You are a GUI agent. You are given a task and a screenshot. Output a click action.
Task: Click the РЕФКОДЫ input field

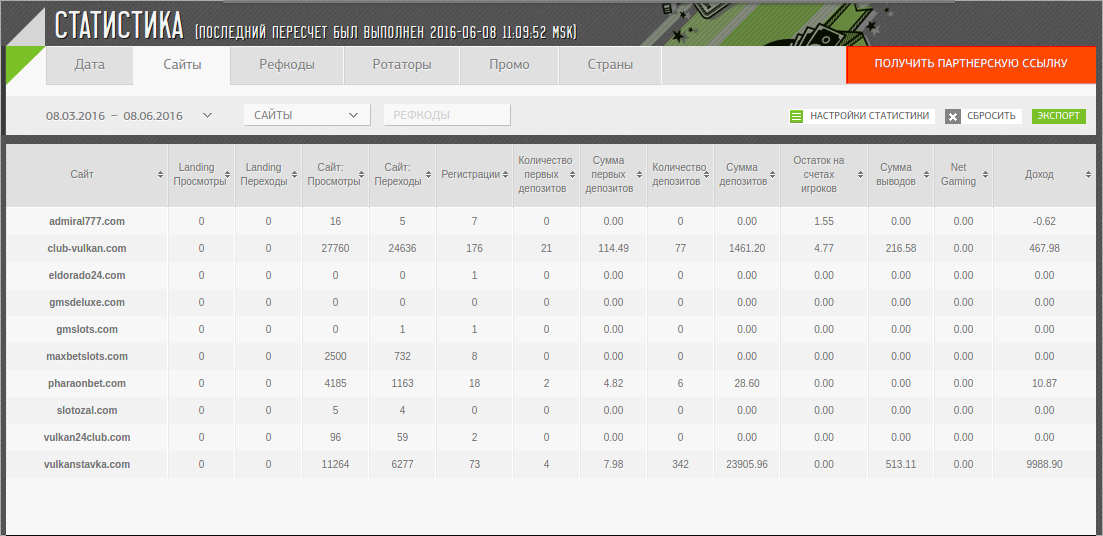pyautogui.click(x=447, y=115)
